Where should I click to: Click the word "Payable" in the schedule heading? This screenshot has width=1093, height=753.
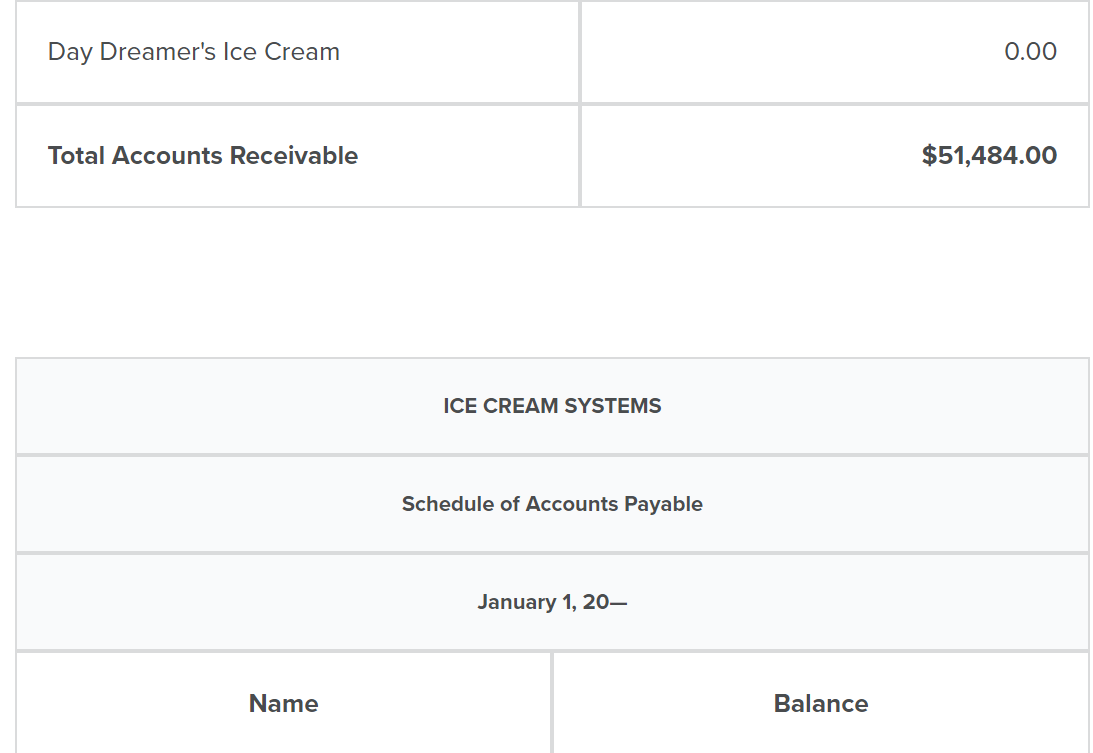coord(663,504)
